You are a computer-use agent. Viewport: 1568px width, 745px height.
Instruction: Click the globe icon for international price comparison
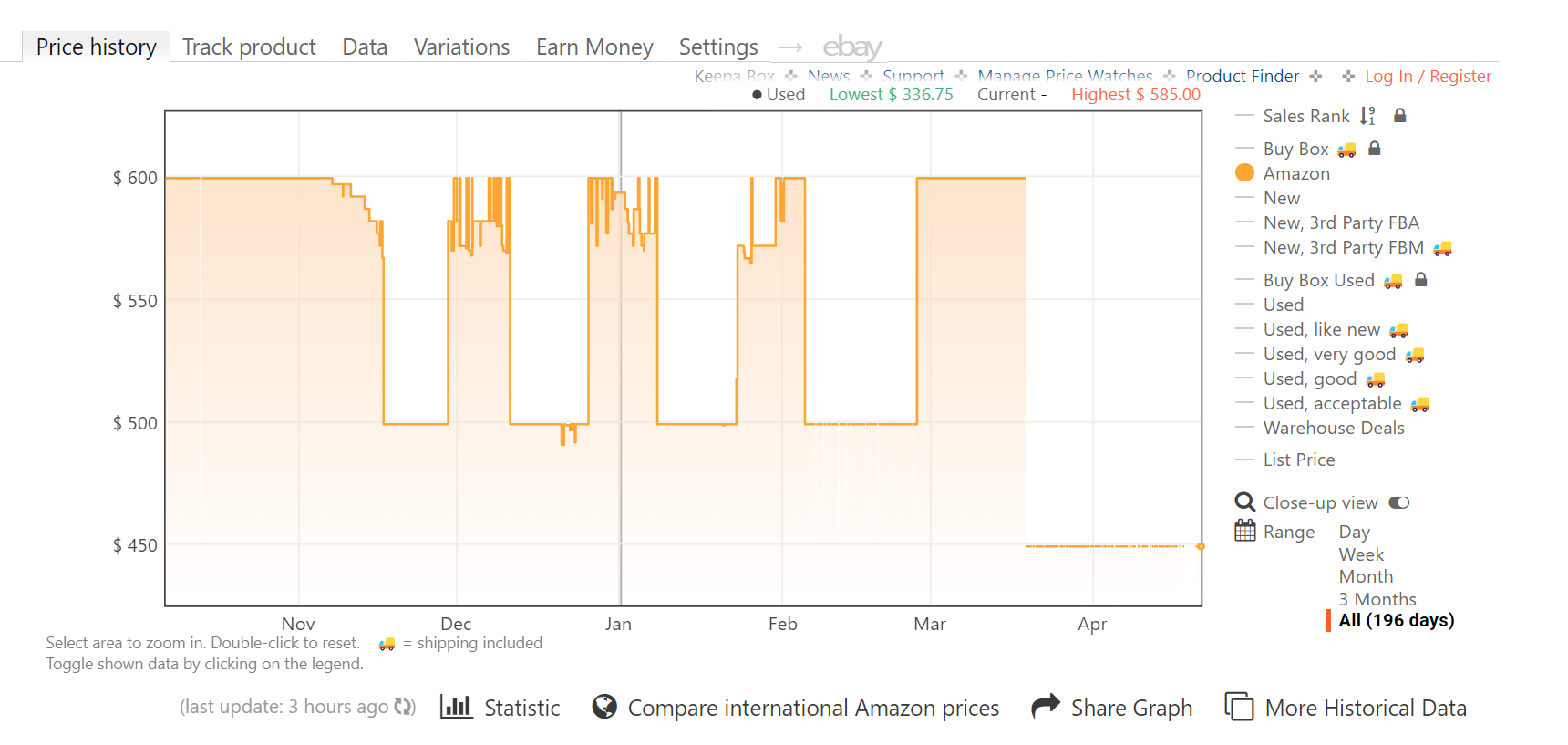[603, 707]
